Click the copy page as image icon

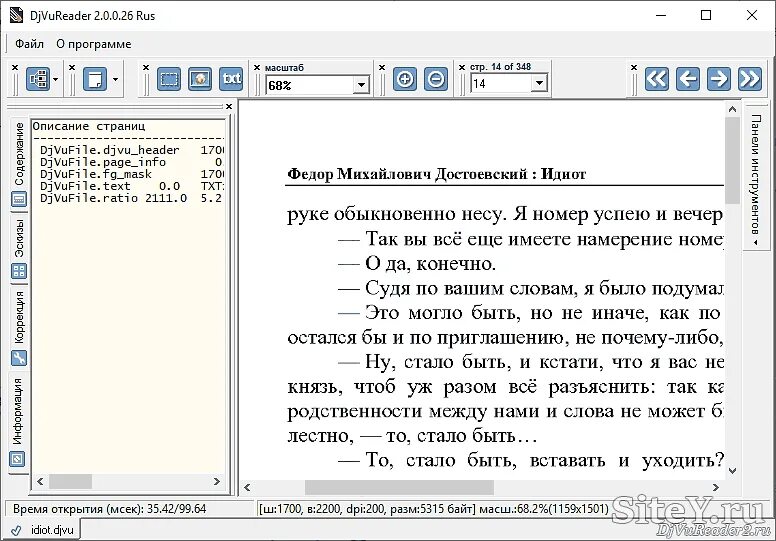coord(200,79)
